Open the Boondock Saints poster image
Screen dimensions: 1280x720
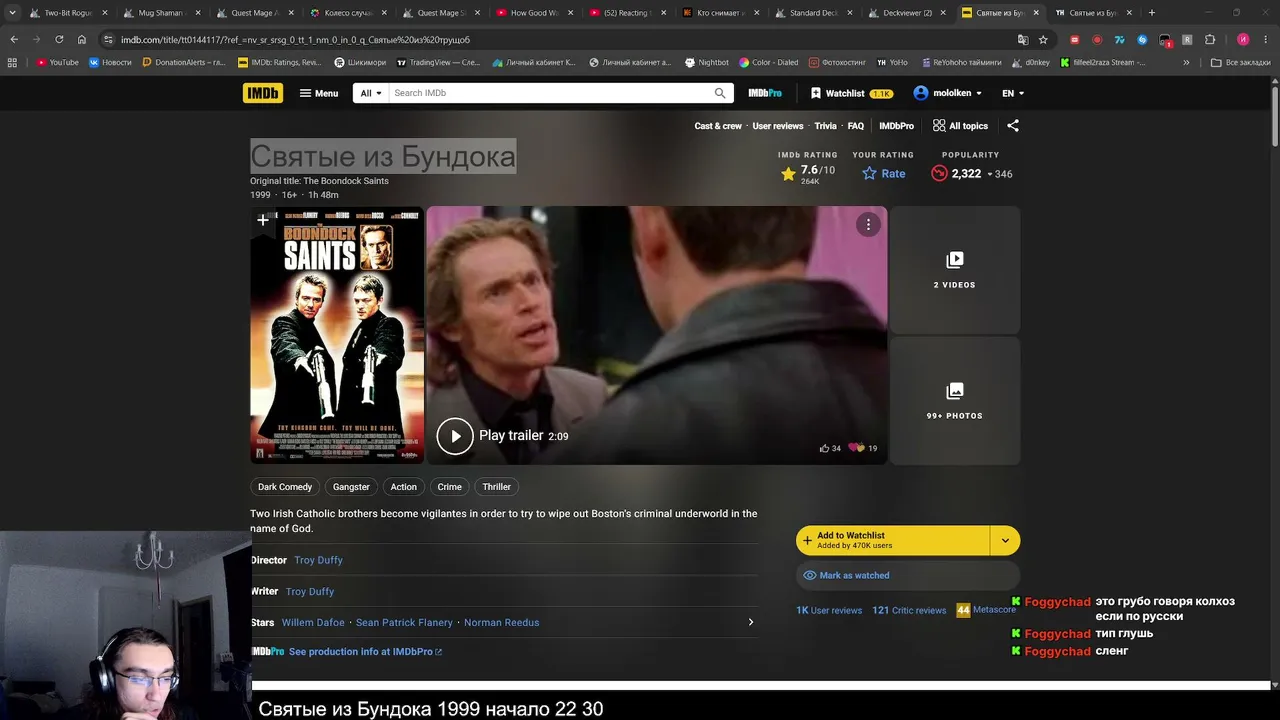(337, 335)
